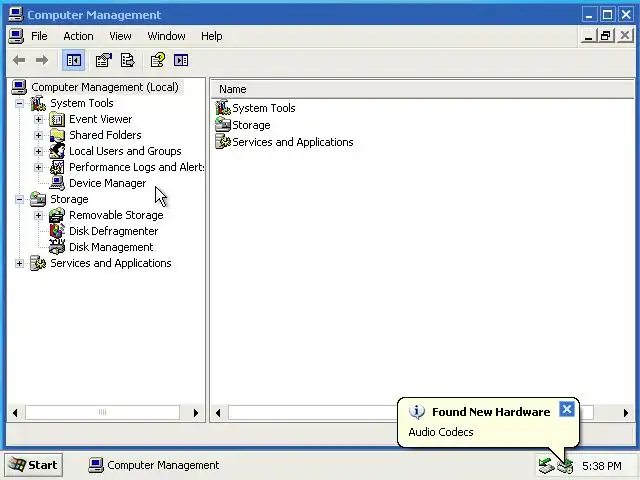Click the Computer Management taskbar button
The height and width of the screenshot is (480, 640).
[x=154, y=465]
